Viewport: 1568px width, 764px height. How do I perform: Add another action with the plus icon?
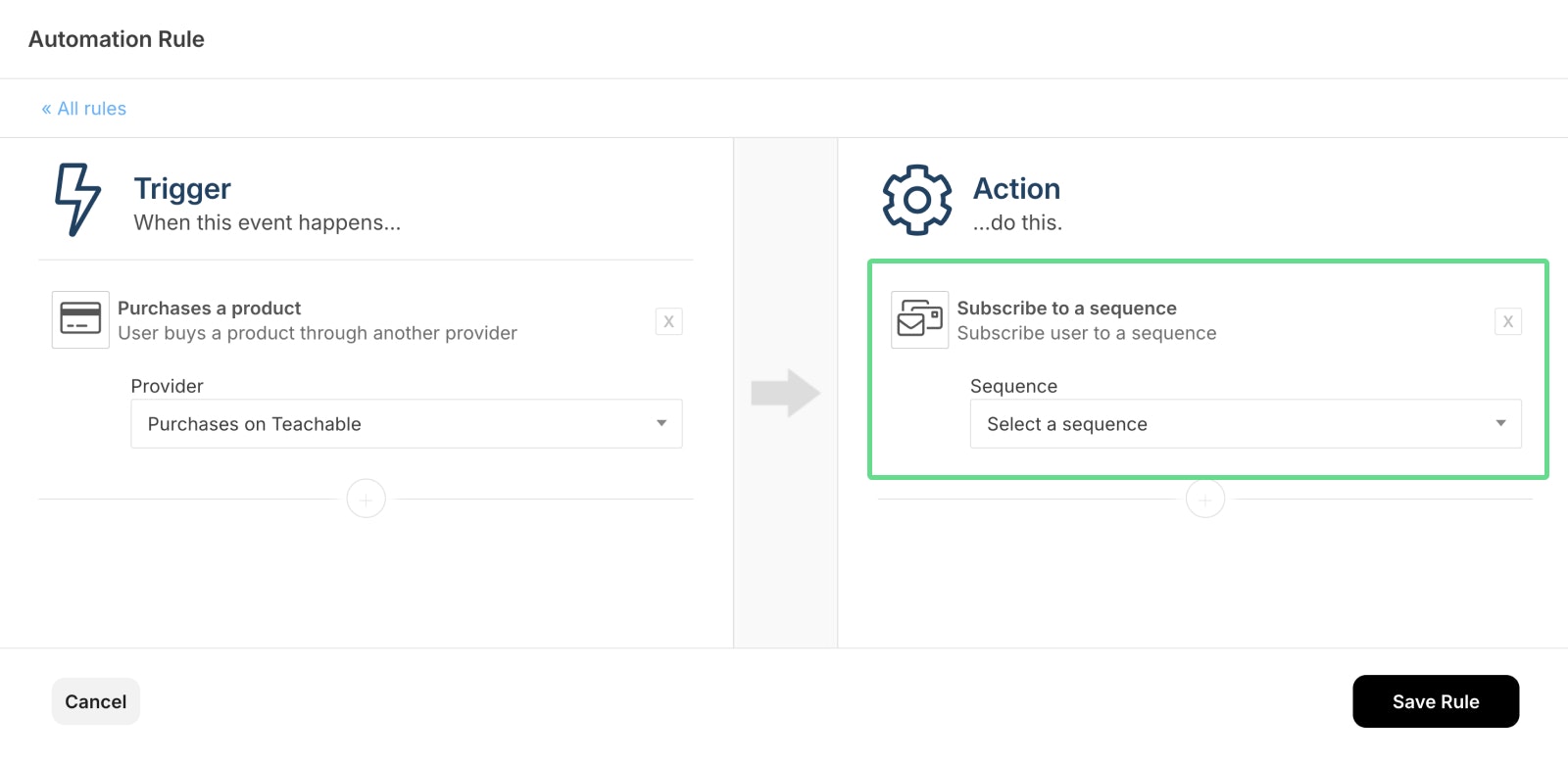point(1204,500)
